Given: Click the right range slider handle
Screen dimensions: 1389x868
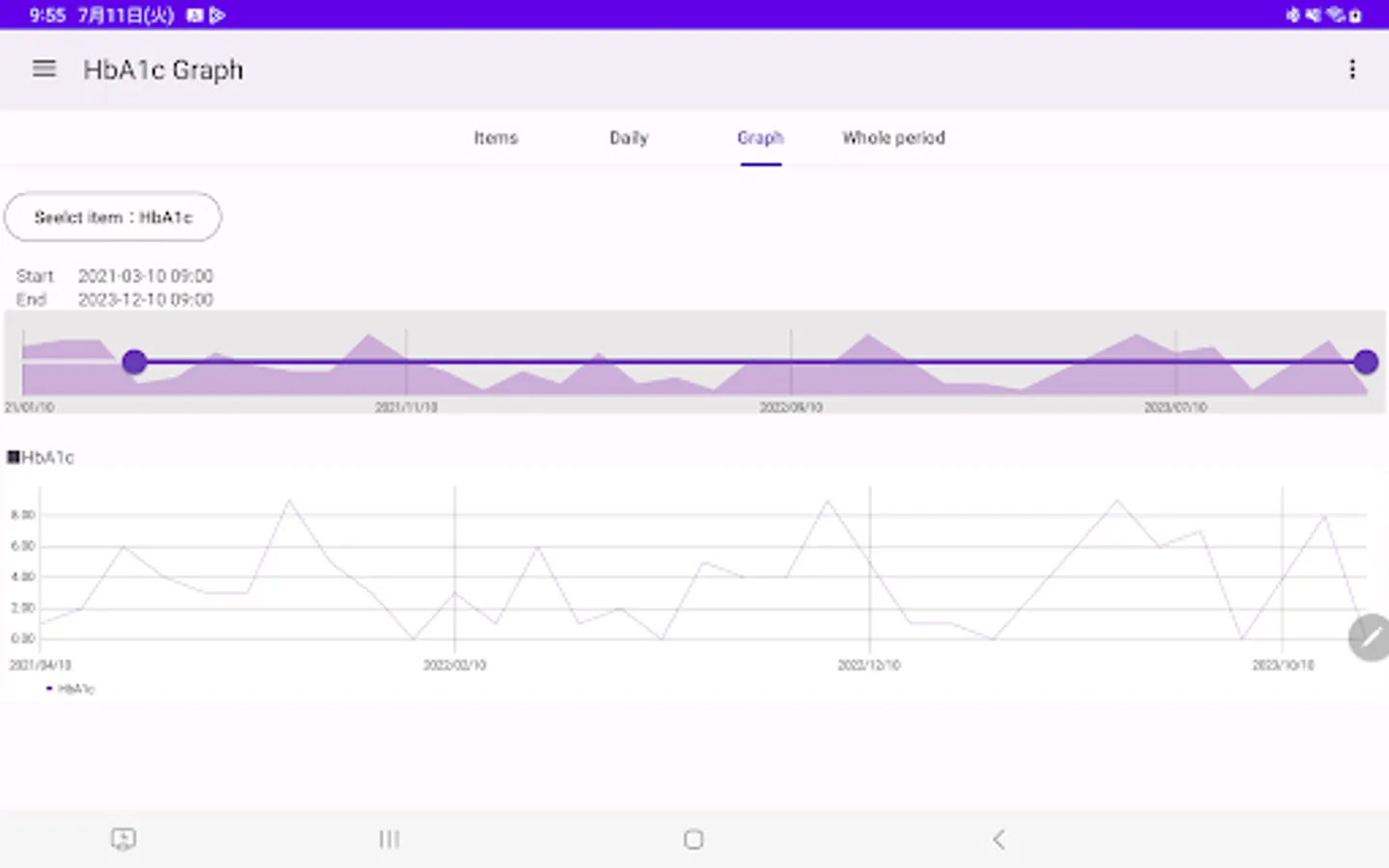Looking at the screenshot, I should pos(1365,362).
